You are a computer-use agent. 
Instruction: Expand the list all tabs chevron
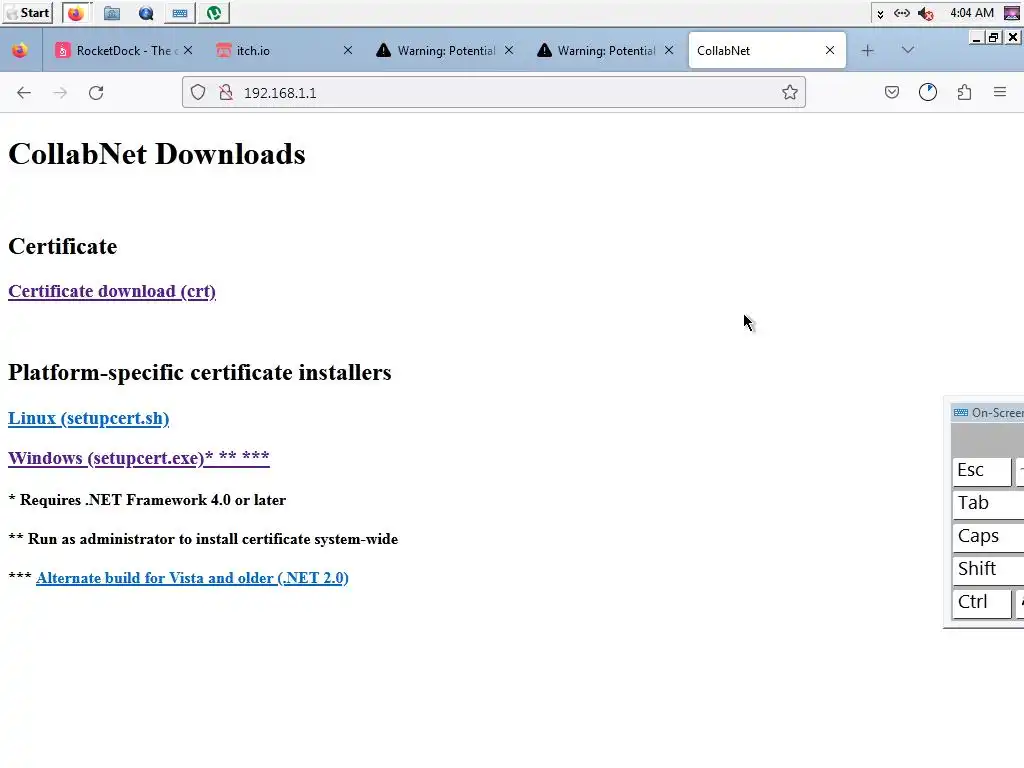(908, 50)
